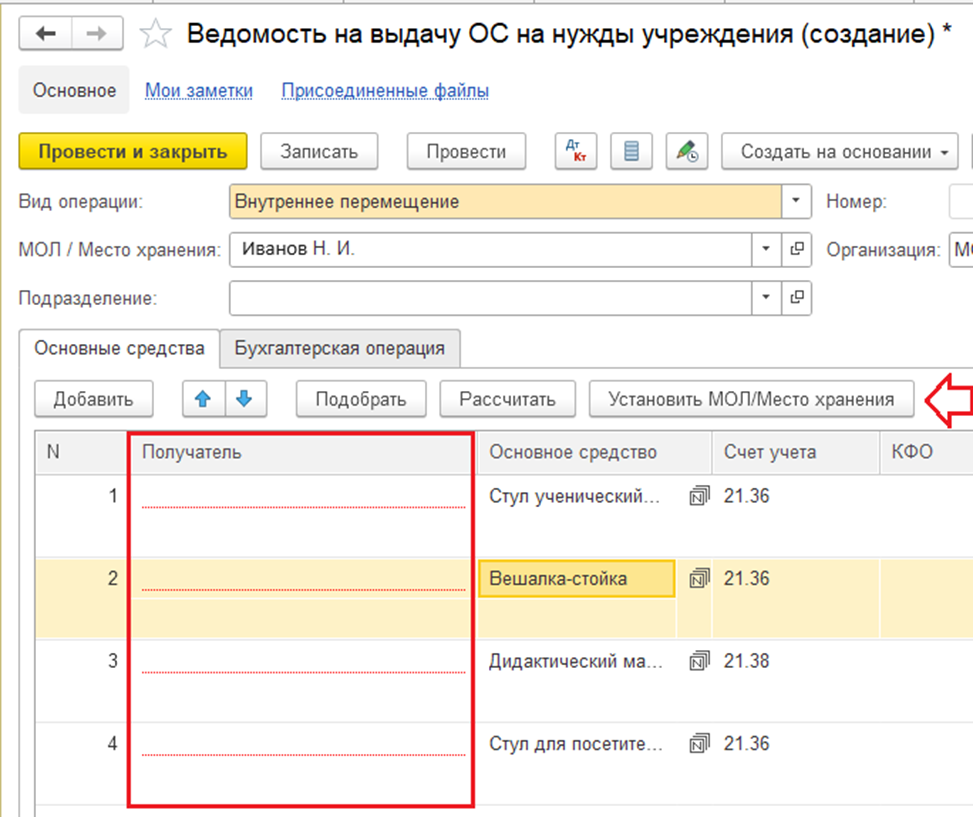The width and height of the screenshot is (973, 817).
Task: Add a new row with Добавить
Action: 94,399
